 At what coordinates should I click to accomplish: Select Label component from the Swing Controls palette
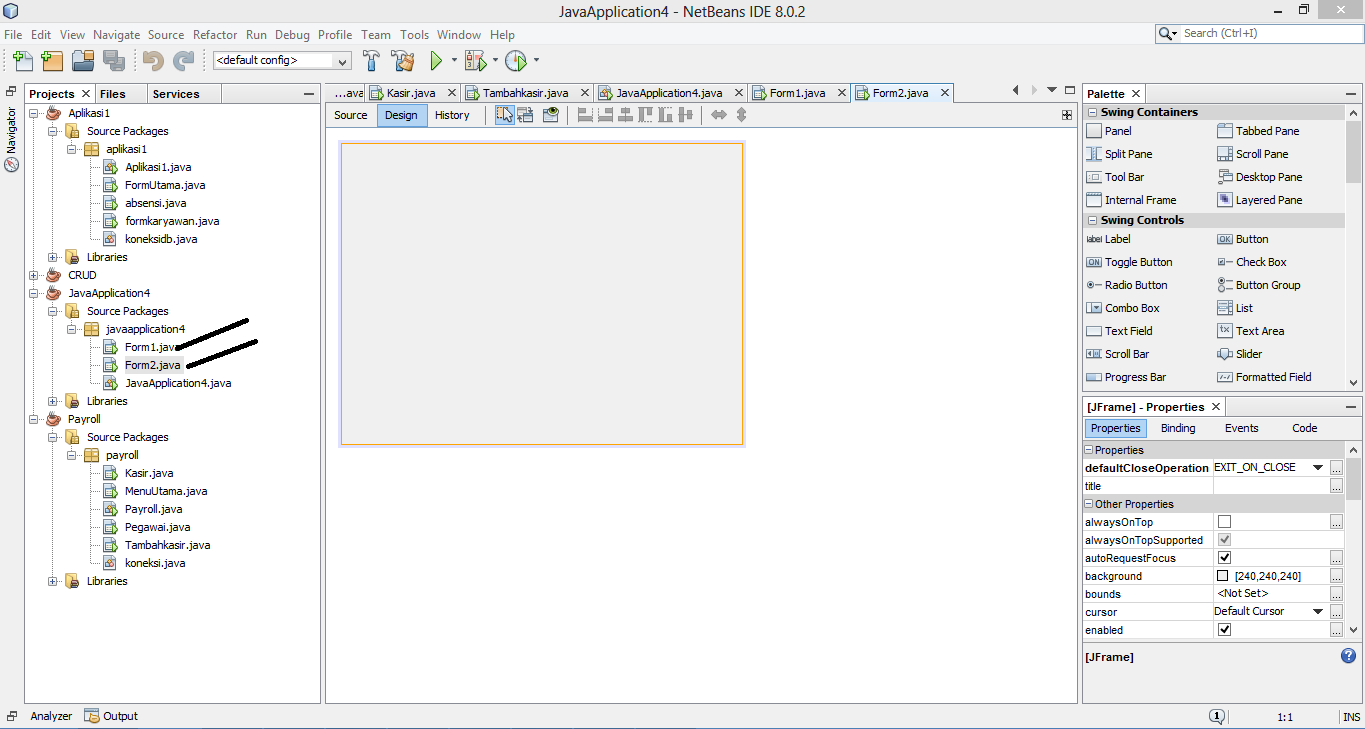tap(1108, 239)
